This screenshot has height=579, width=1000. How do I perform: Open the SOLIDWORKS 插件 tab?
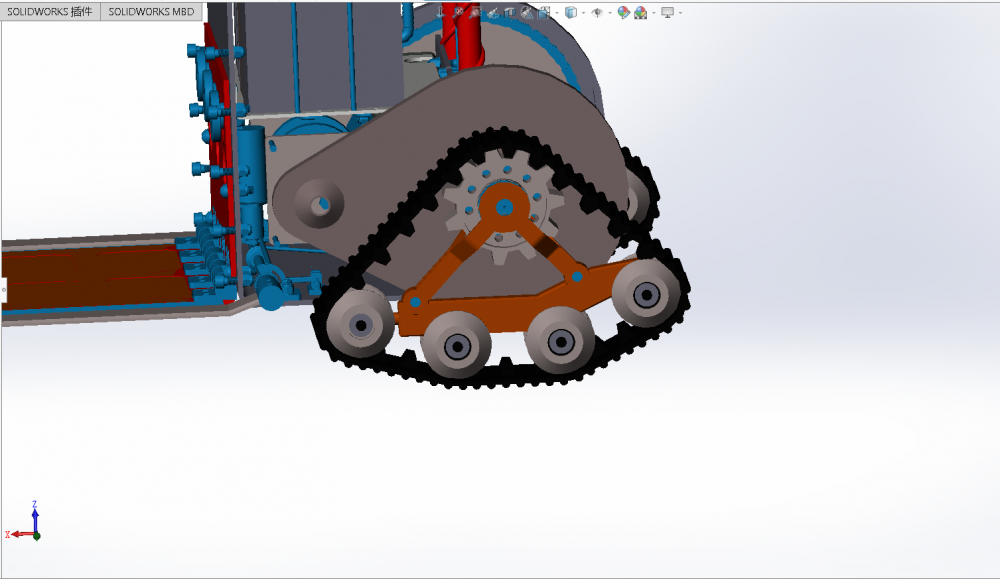[x=50, y=11]
